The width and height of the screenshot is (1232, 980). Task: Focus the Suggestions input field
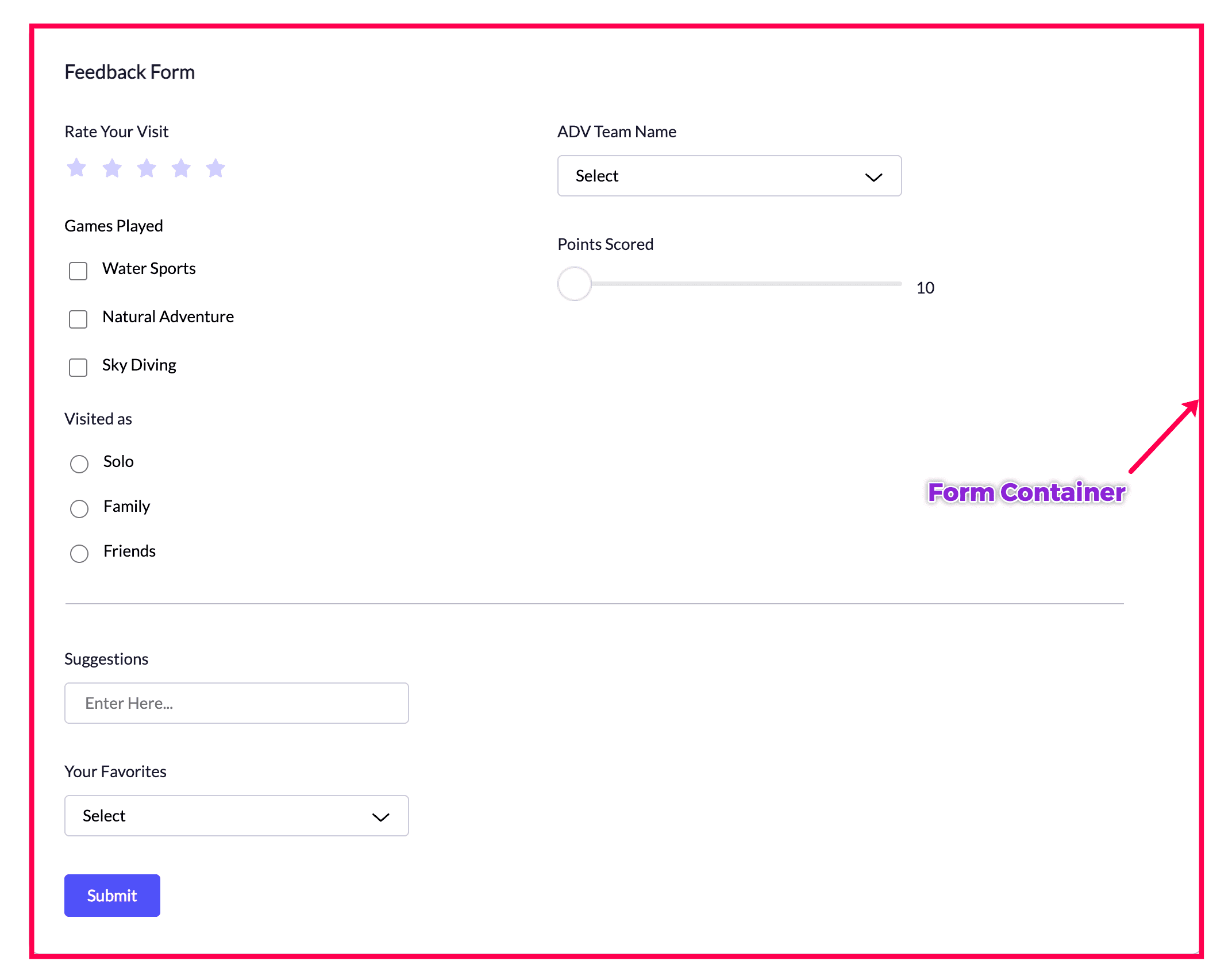coord(236,703)
